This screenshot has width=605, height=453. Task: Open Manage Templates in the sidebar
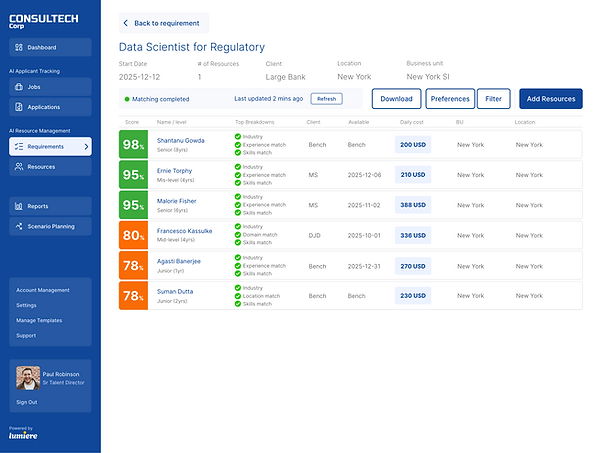click(39, 320)
